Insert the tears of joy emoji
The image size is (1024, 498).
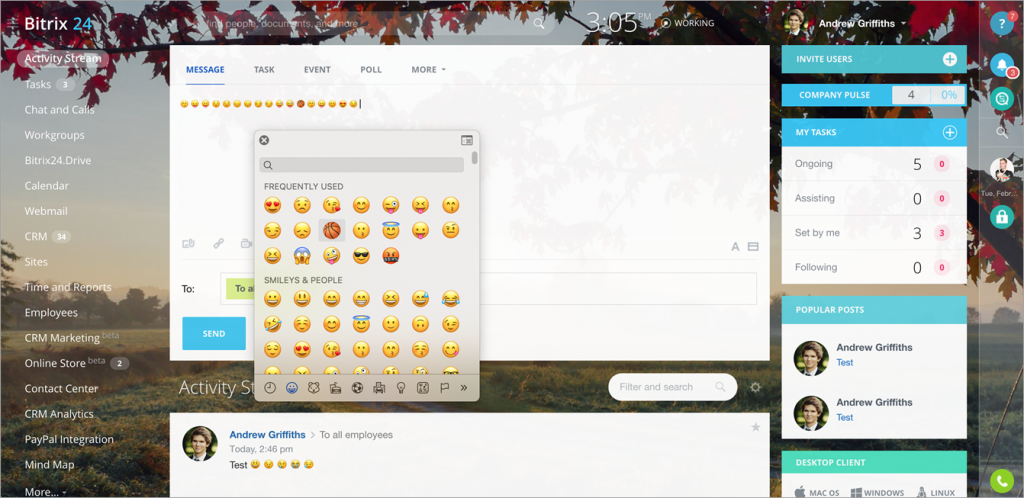(450, 298)
